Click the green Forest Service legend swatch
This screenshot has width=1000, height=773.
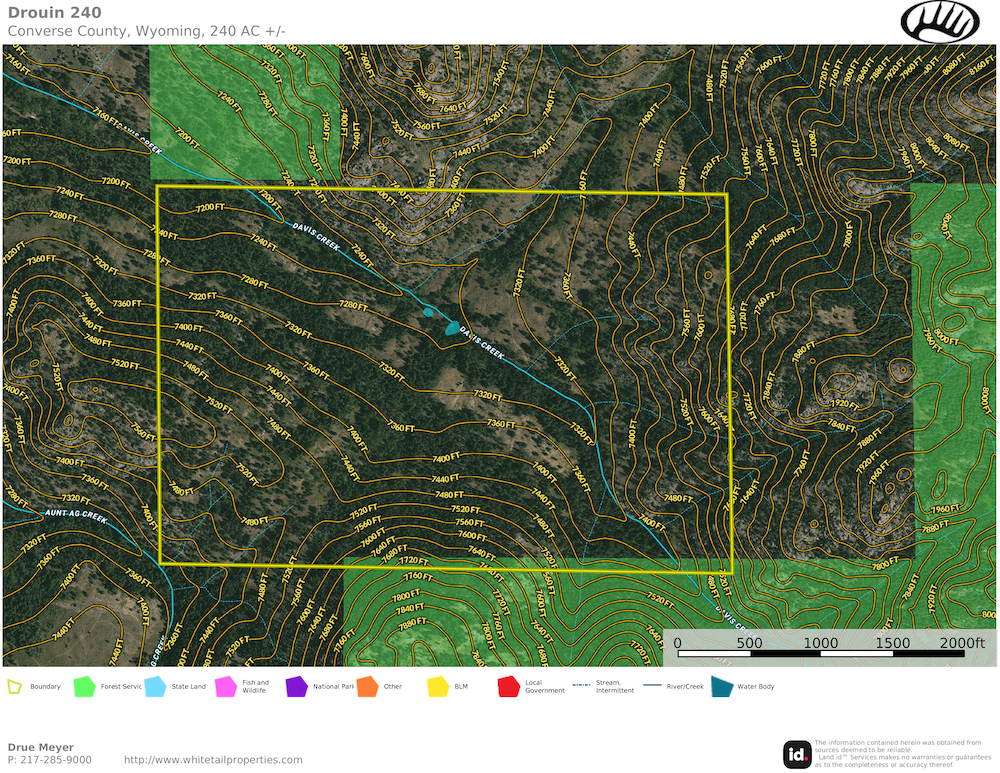[x=84, y=687]
